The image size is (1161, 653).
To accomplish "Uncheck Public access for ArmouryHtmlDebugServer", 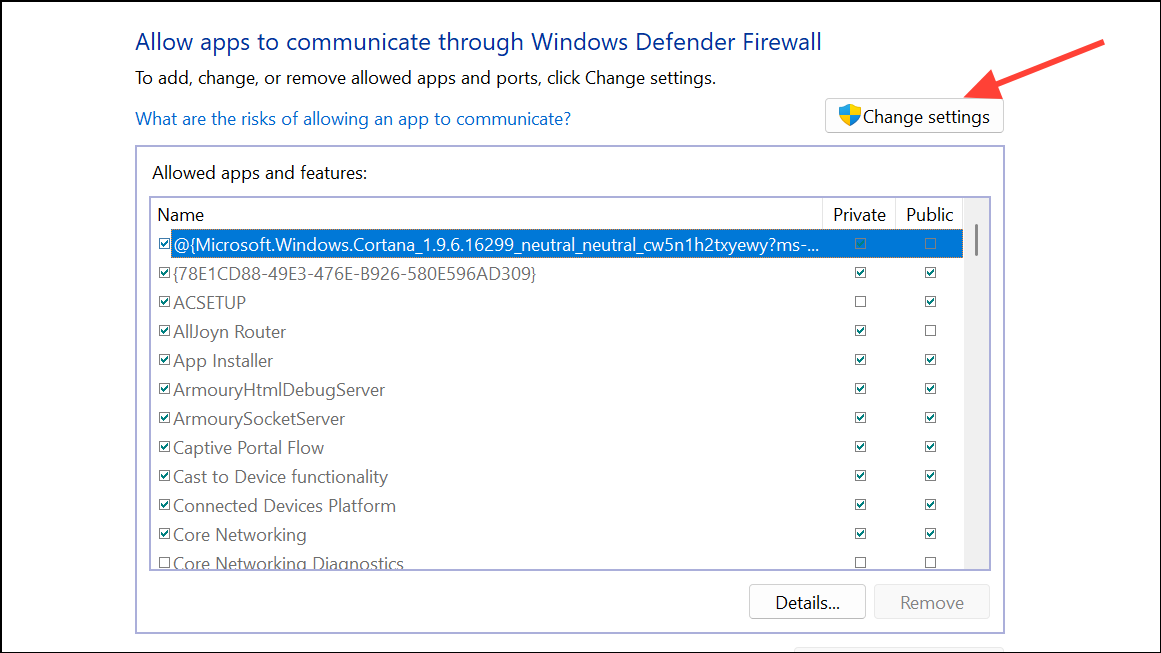I will pyautogui.click(x=930, y=388).
